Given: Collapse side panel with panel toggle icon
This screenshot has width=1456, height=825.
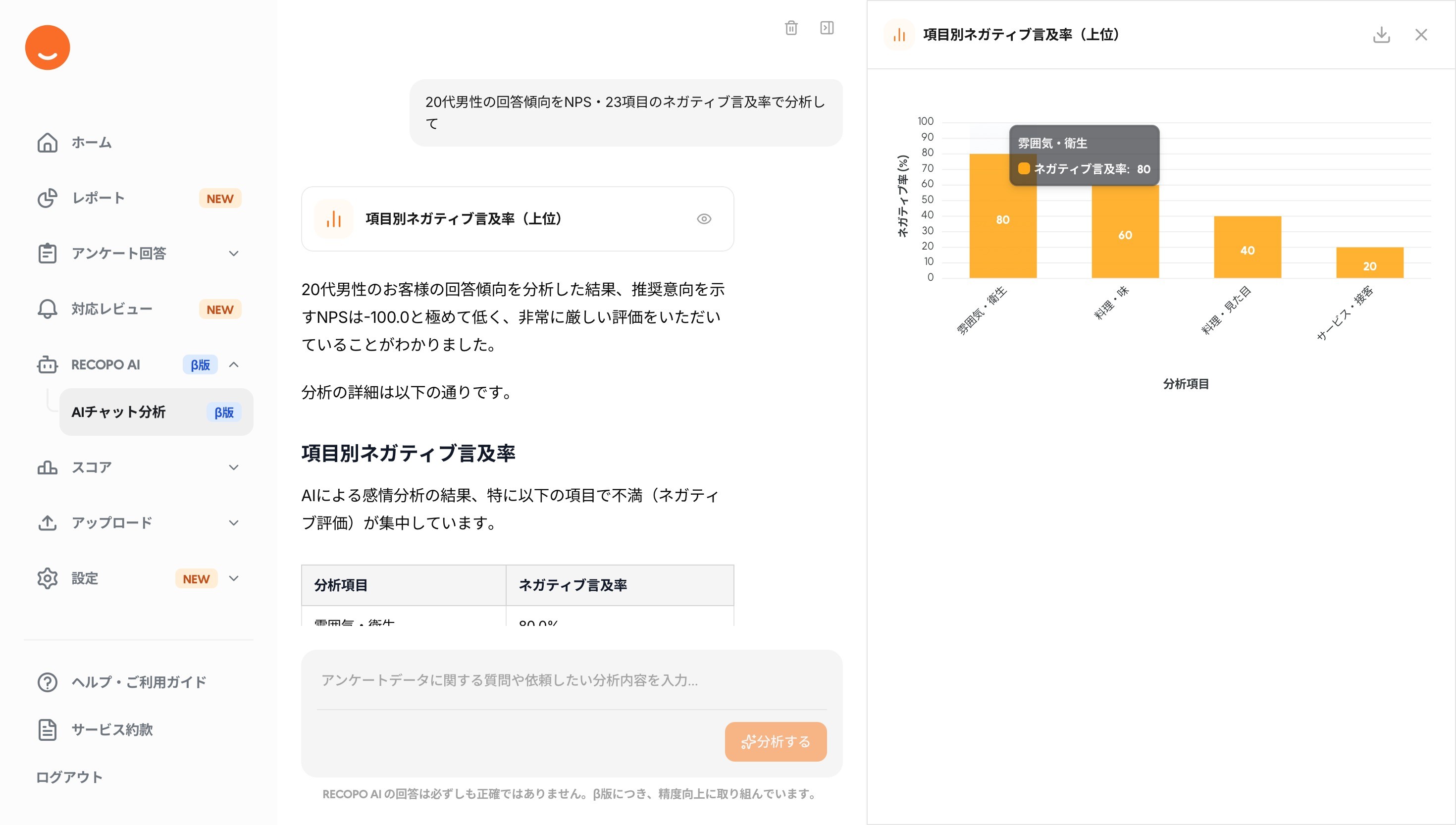Looking at the screenshot, I should (x=827, y=28).
